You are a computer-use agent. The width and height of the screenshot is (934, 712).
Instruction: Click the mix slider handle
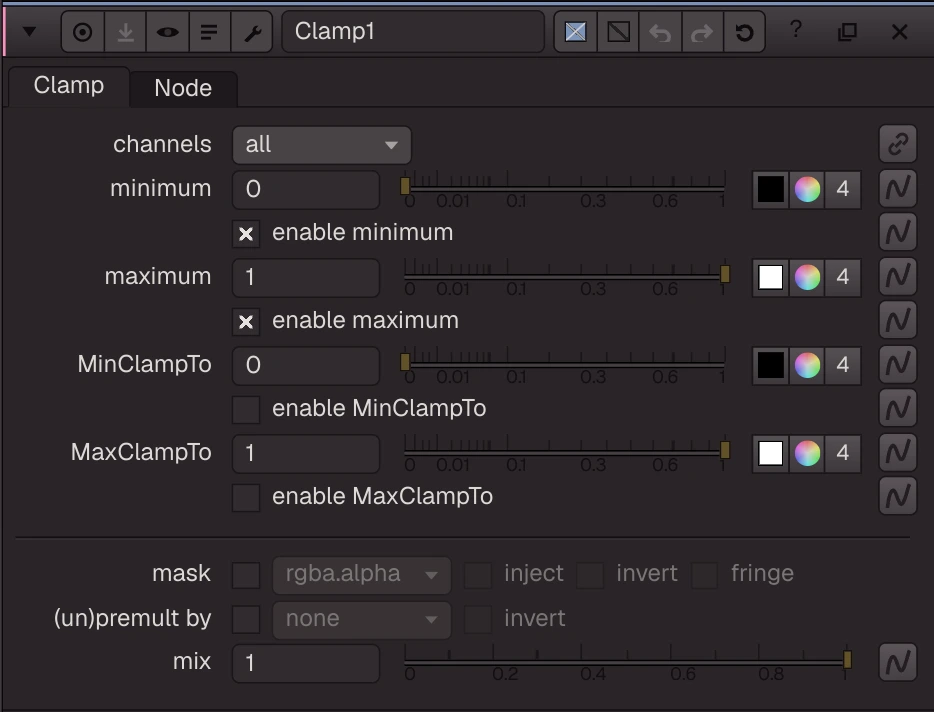(x=847, y=660)
